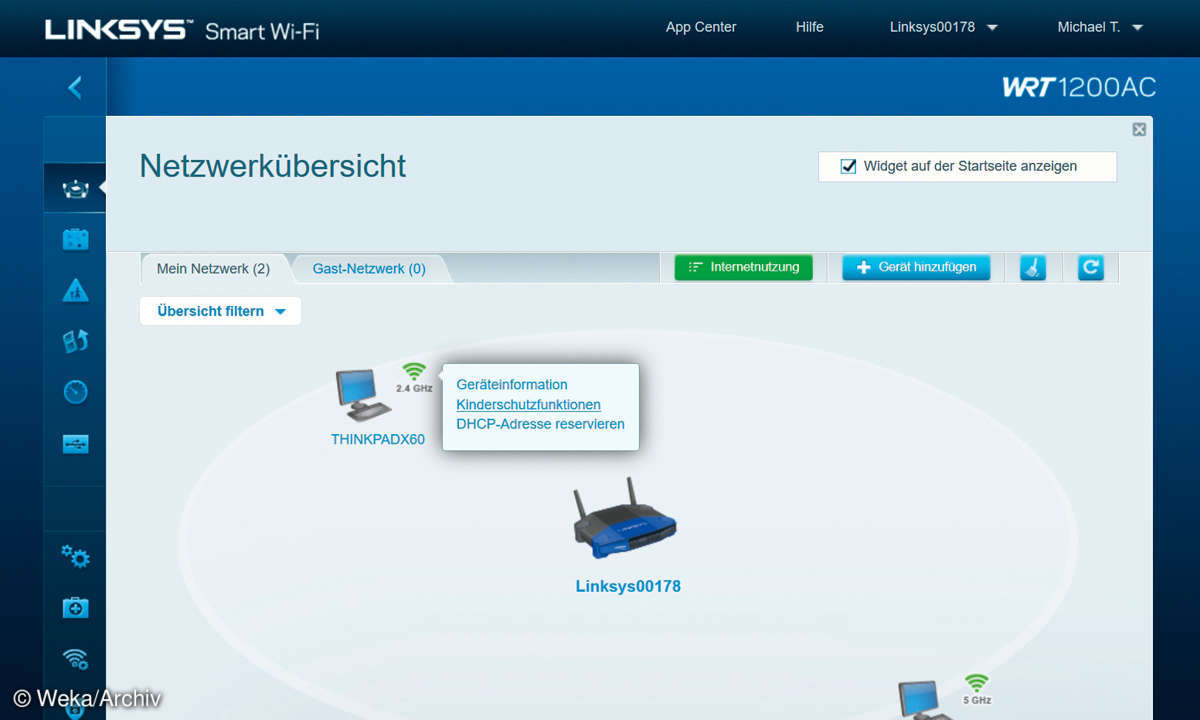Click the back arrow chevron icon
1200x720 pixels.
pos(75,88)
